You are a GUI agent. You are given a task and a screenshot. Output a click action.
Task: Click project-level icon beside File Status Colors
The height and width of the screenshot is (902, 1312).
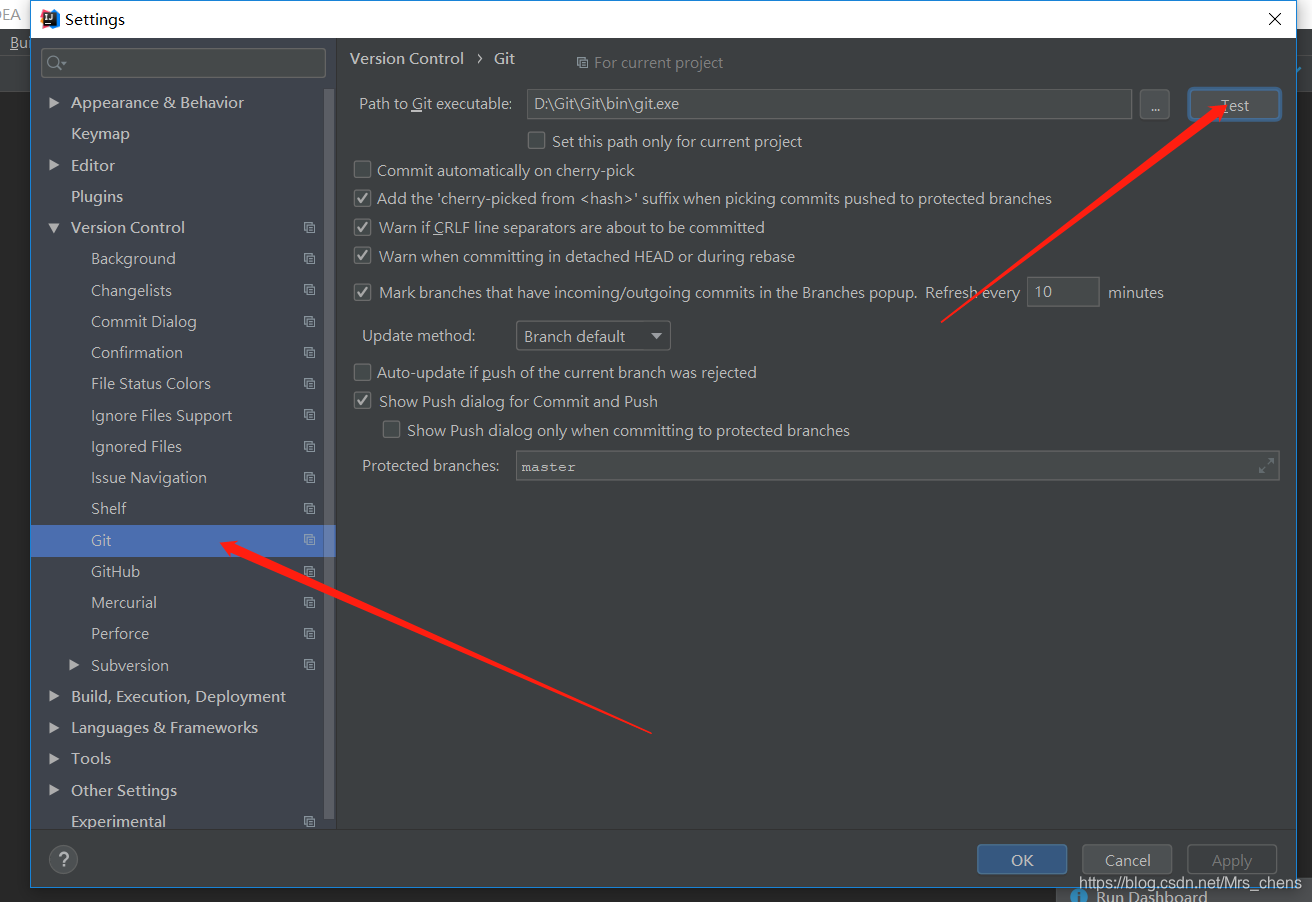(x=310, y=383)
